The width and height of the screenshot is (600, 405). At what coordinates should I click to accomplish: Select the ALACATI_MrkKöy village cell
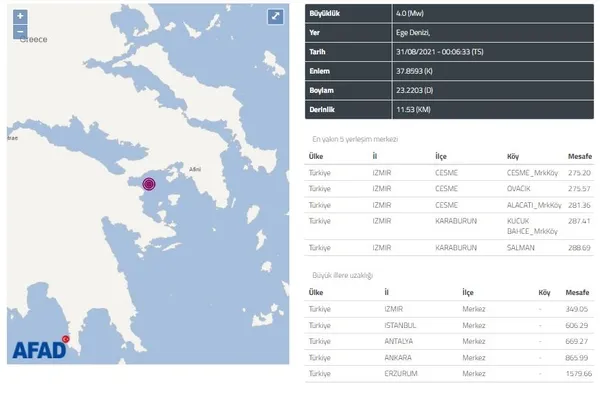[x=534, y=205]
